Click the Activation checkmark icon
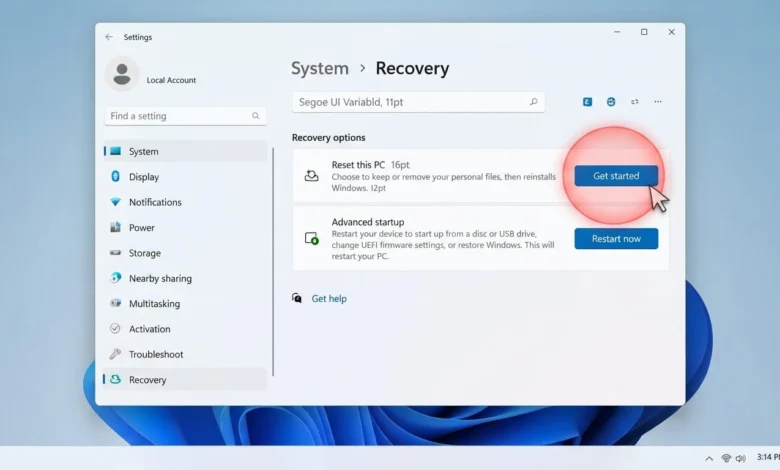 point(115,329)
